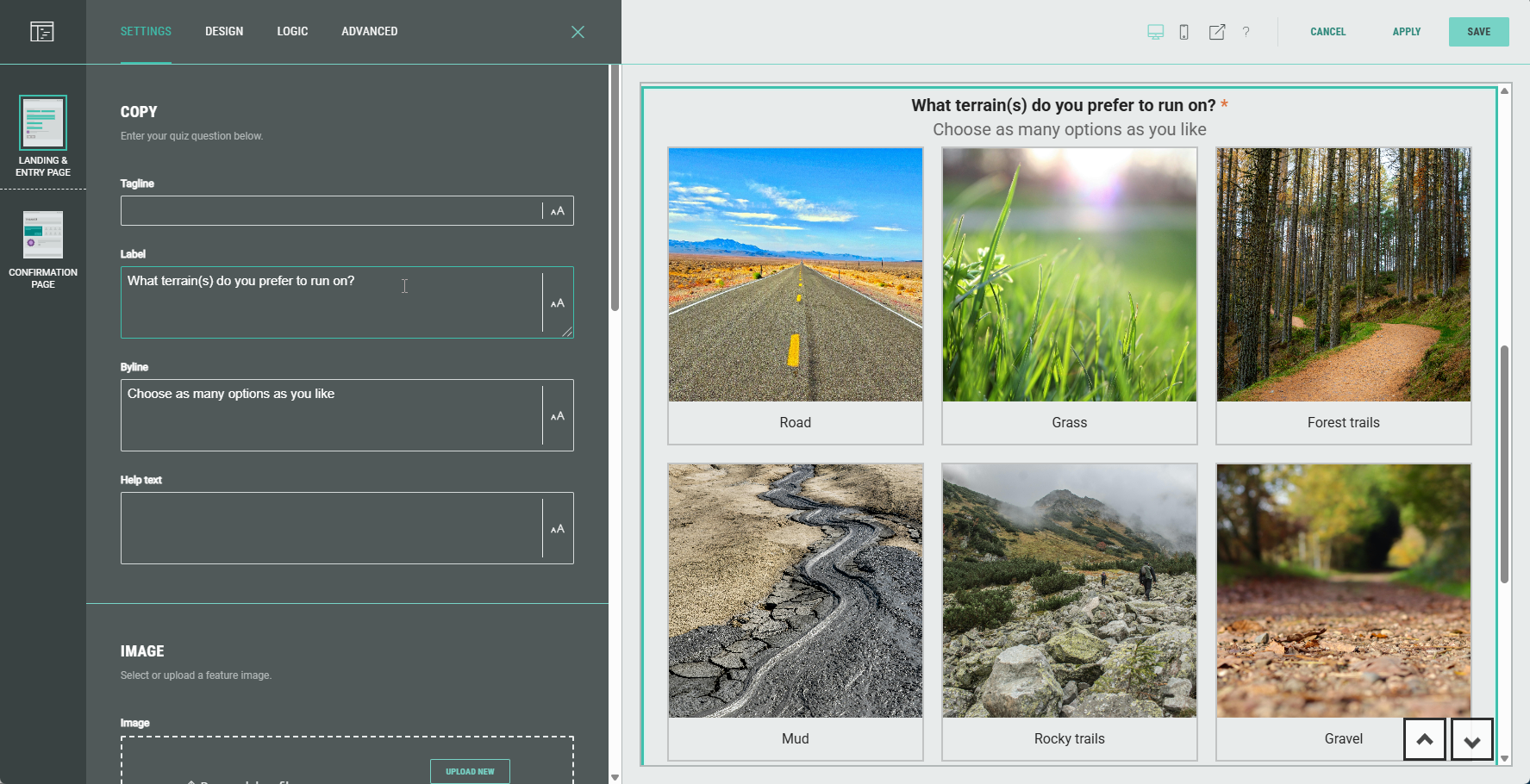Open the form layout icon in top-left corner
Image resolution: width=1530 pixels, height=784 pixels.
(x=42, y=32)
